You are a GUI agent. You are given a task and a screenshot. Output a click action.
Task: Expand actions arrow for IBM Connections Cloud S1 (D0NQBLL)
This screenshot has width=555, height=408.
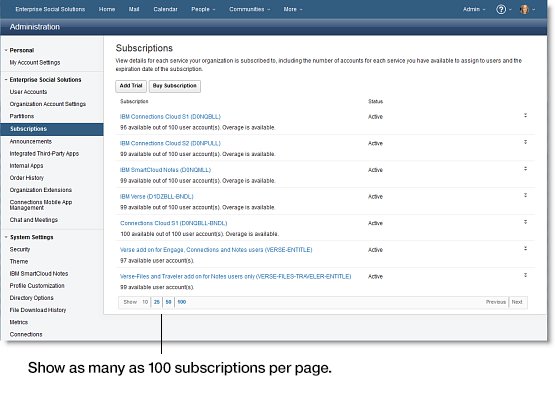point(526,116)
